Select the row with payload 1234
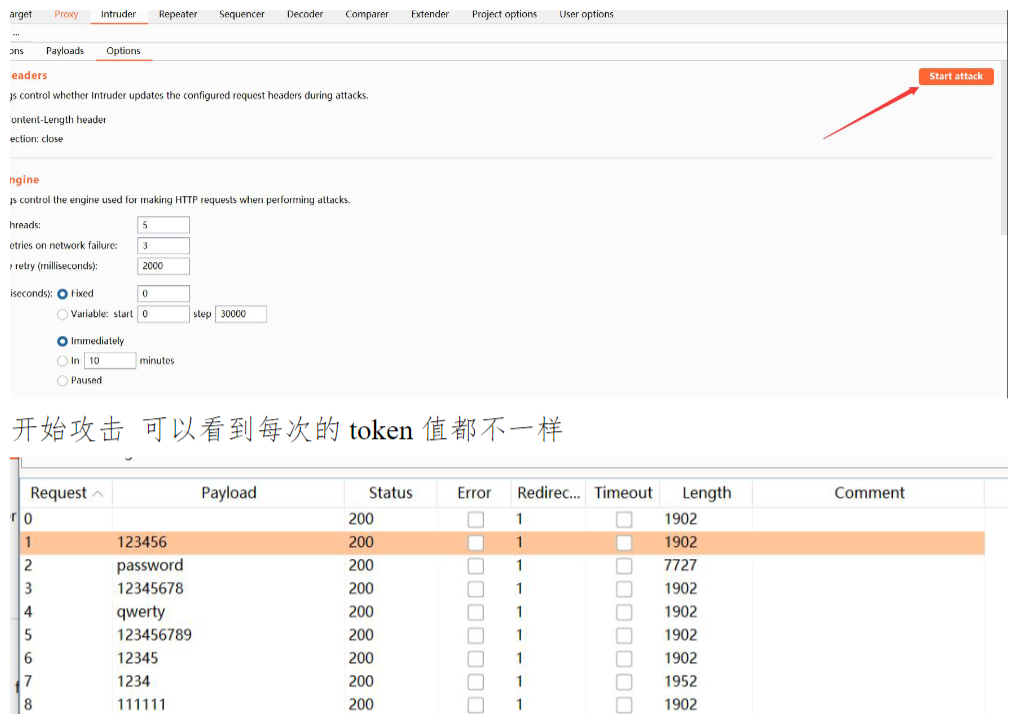Screen dimensions: 1011x714 tap(133, 681)
